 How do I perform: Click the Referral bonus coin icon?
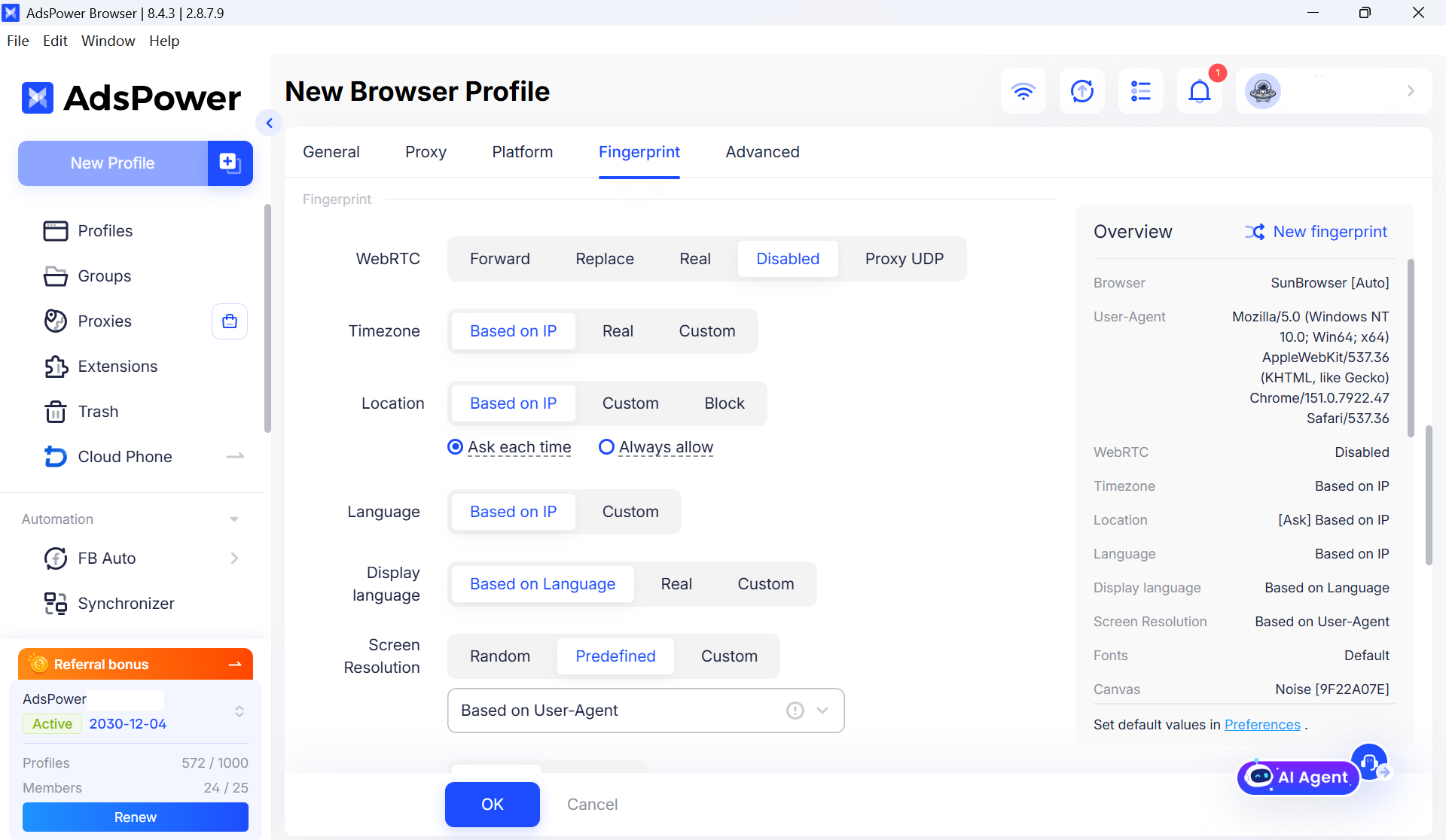(x=38, y=664)
